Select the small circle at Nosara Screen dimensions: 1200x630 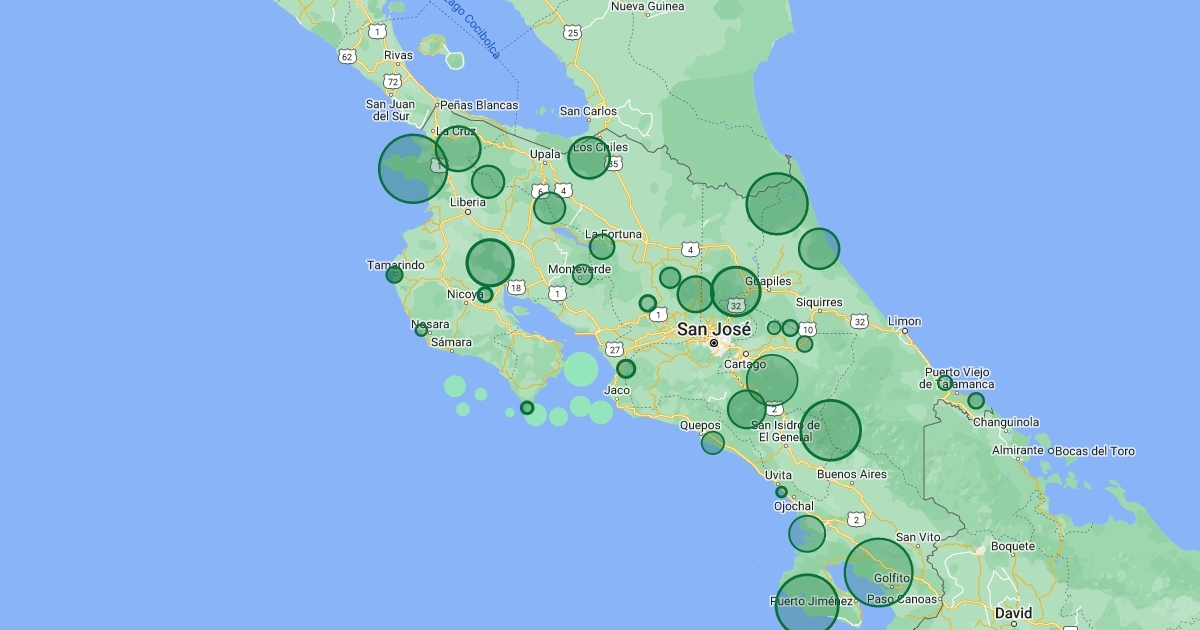[421, 330]
